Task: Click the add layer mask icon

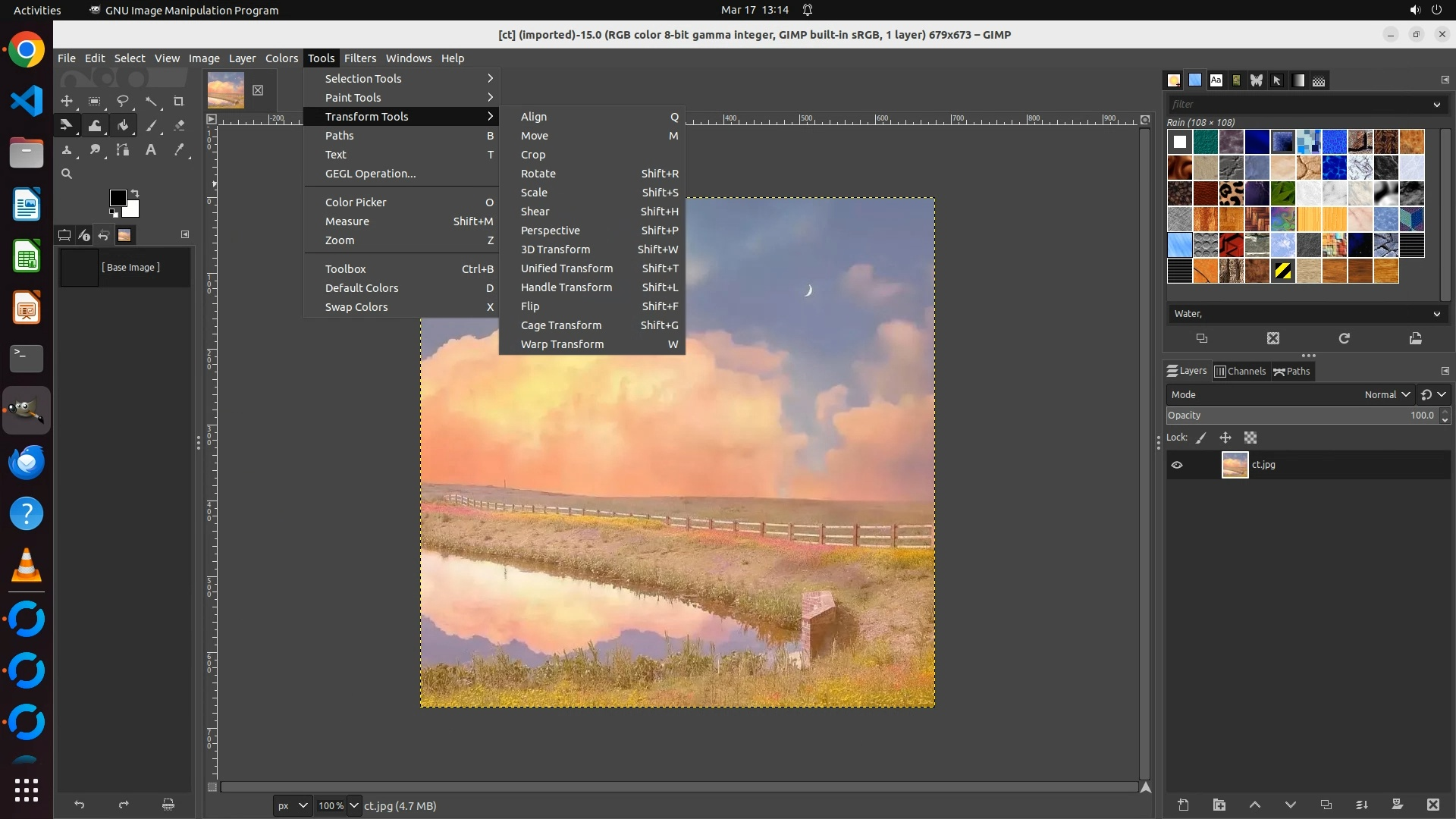Action: pos(1397,805)
